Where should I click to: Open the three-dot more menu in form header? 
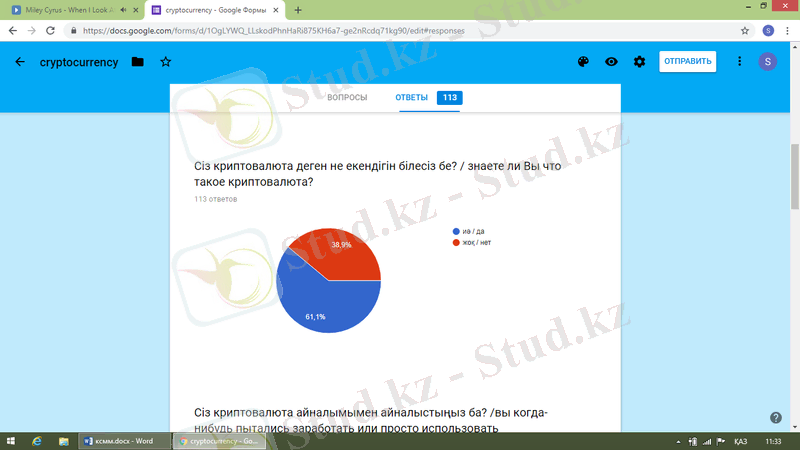click(x=739, y=61)
